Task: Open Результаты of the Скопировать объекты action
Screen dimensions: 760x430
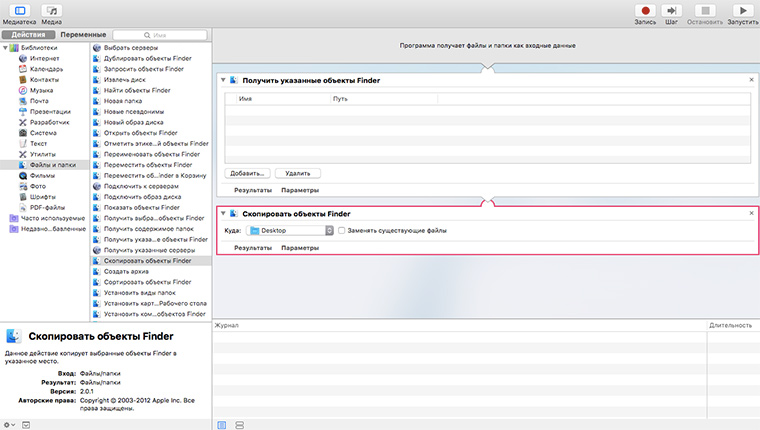Action: pos(253,248)
